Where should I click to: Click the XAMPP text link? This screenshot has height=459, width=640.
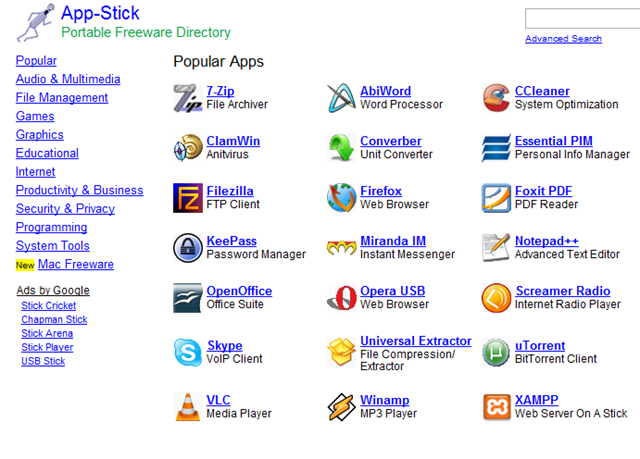[x=536, y=400]
